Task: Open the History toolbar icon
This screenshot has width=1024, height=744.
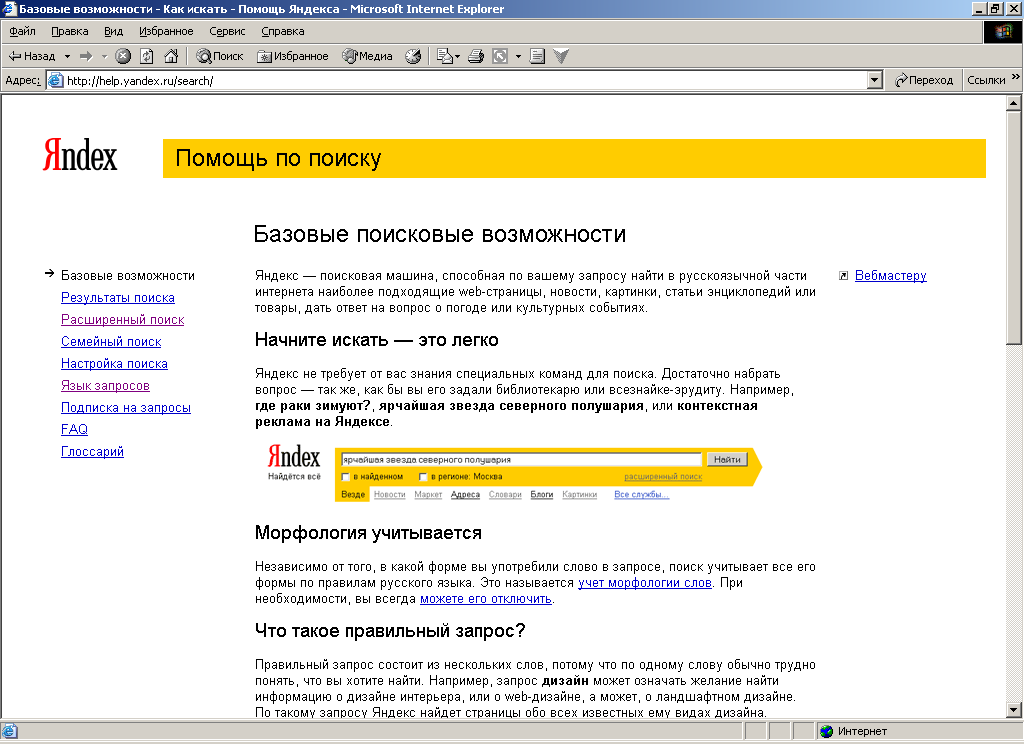Action: [413, 56]
